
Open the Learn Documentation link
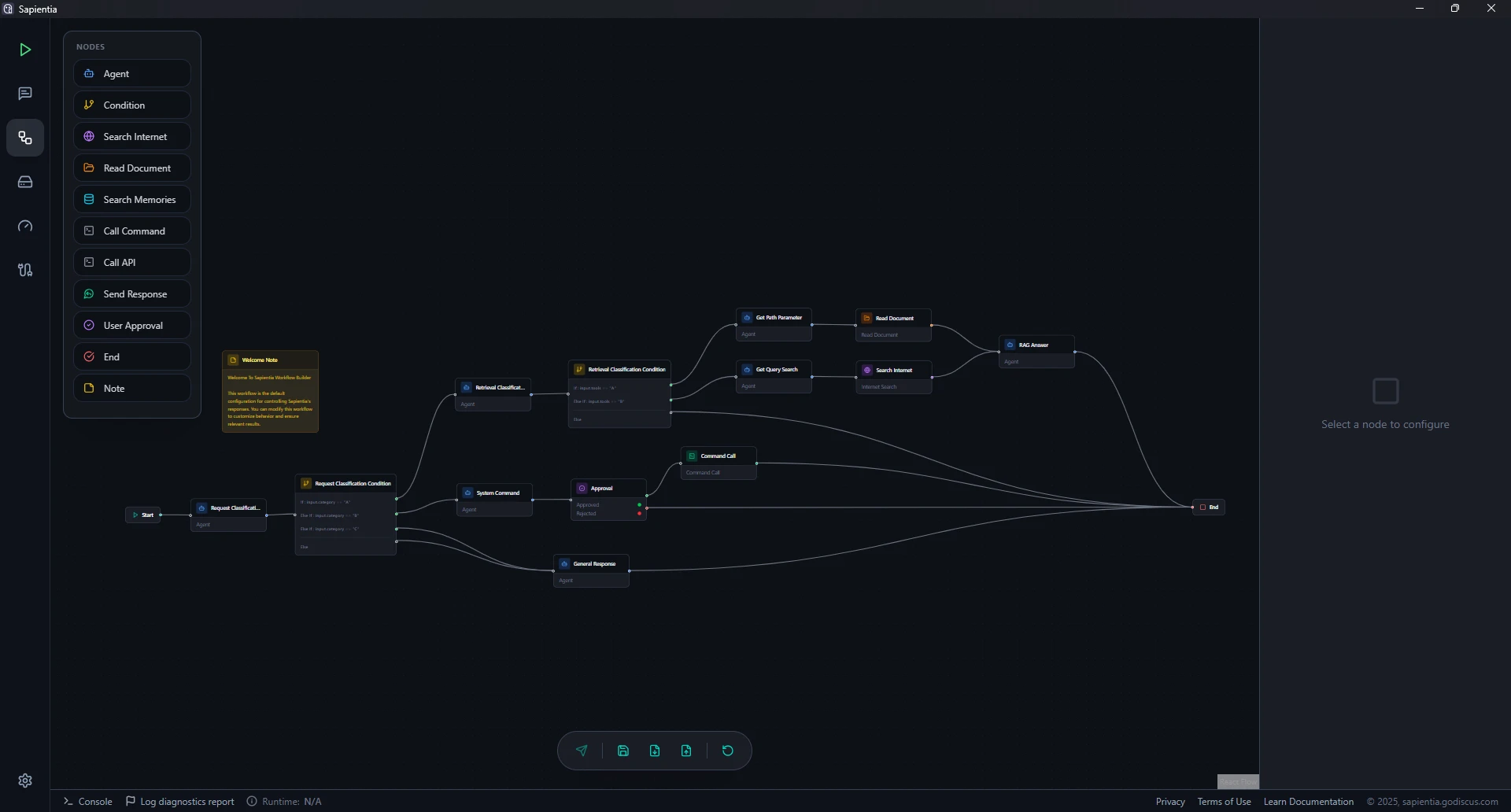click(1308, 801)
